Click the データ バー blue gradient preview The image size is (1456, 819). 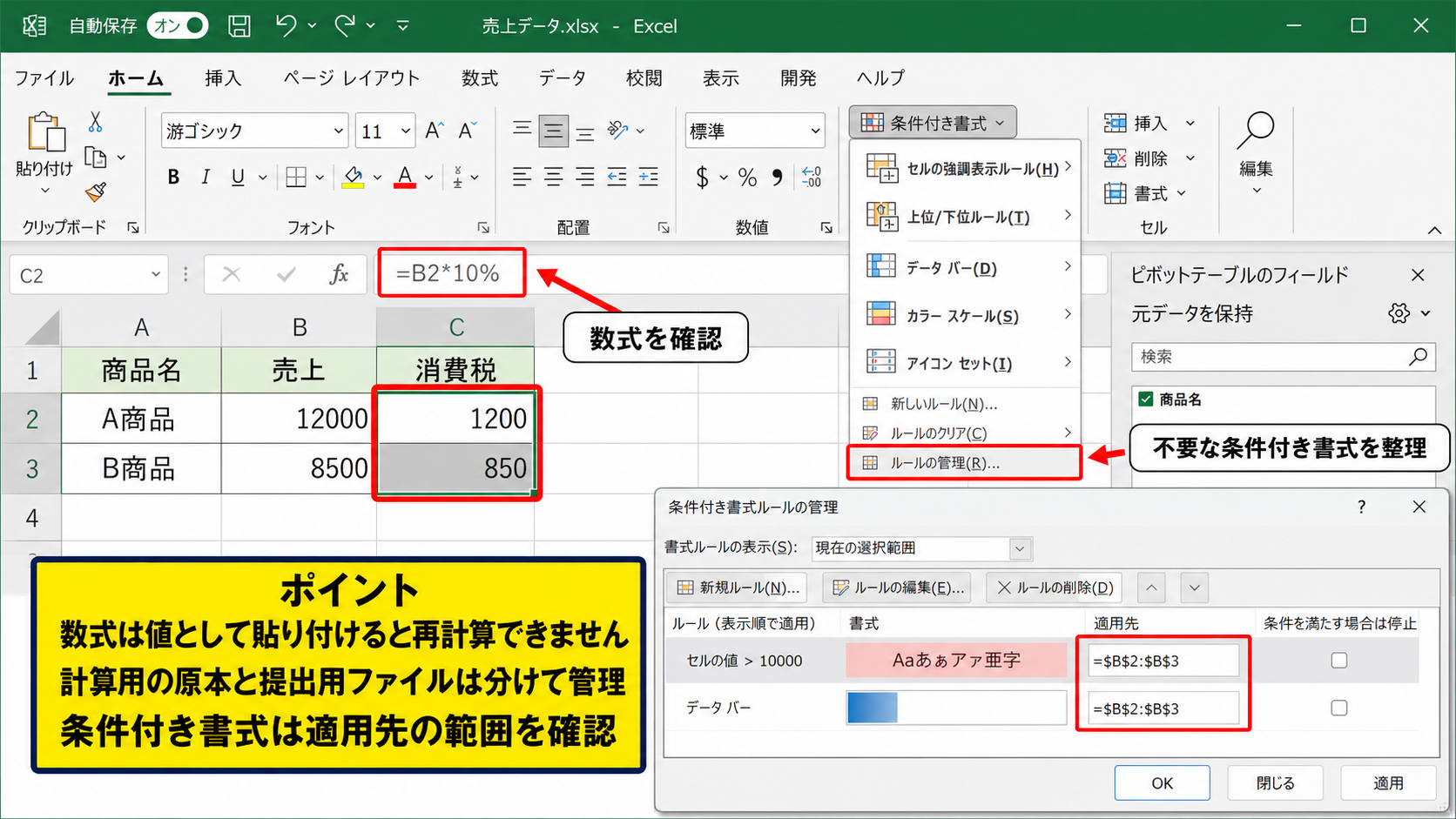[956, 708]
